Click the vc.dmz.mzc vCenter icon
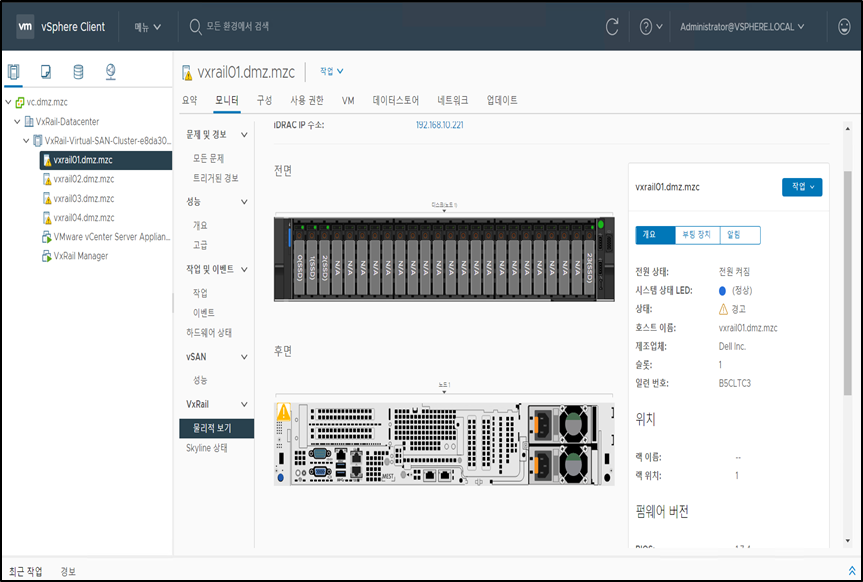863x582 pixels. pos(20,102)
